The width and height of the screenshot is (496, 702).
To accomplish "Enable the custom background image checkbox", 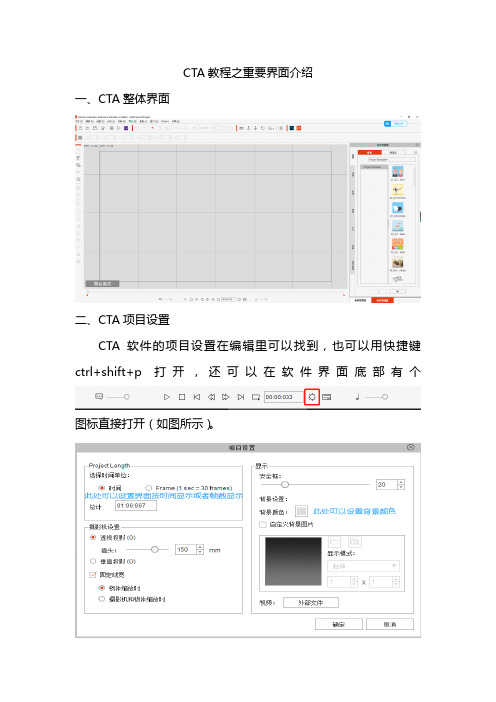I will 263,524.
